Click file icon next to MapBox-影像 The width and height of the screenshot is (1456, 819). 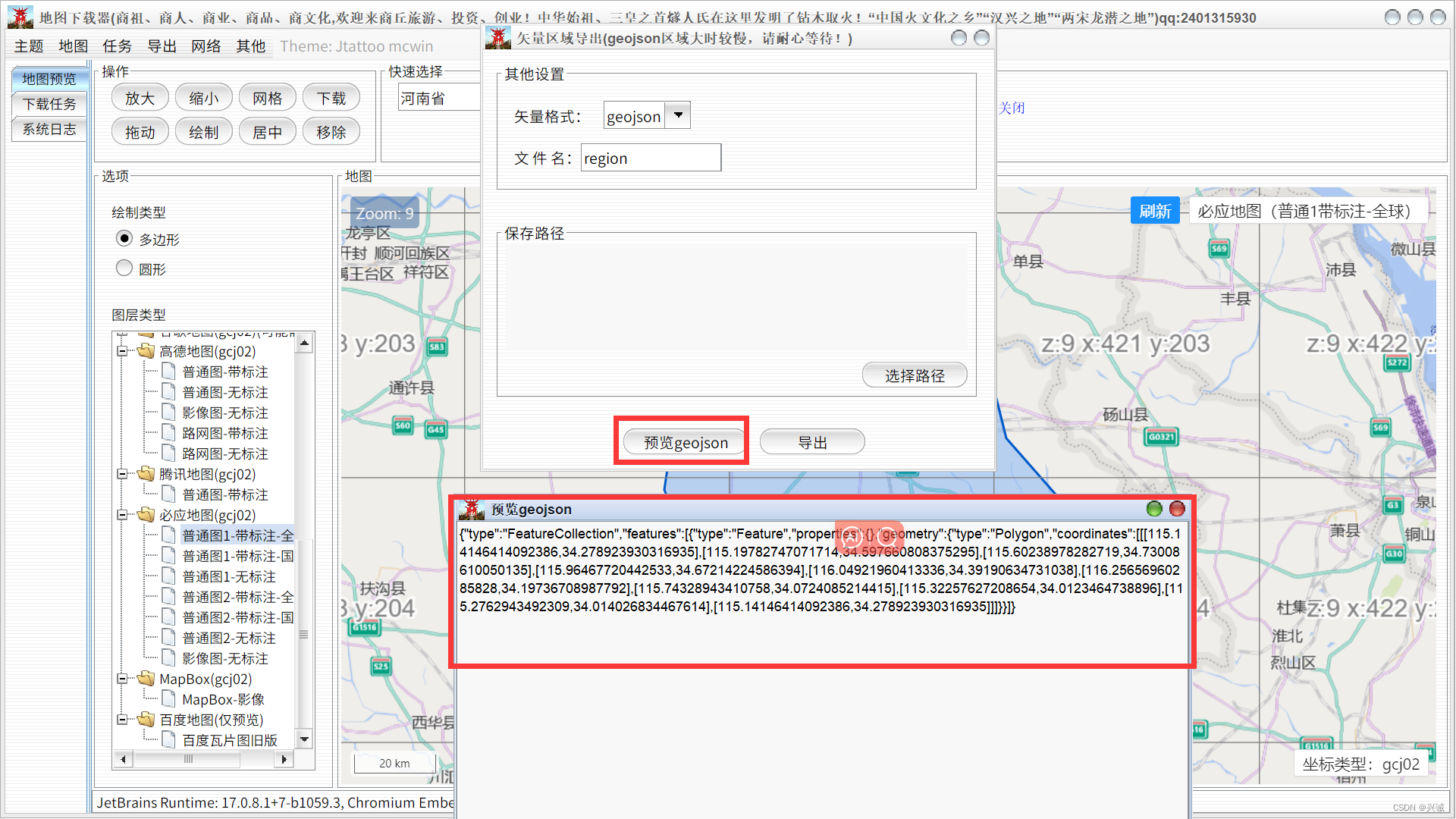[169, 699]
